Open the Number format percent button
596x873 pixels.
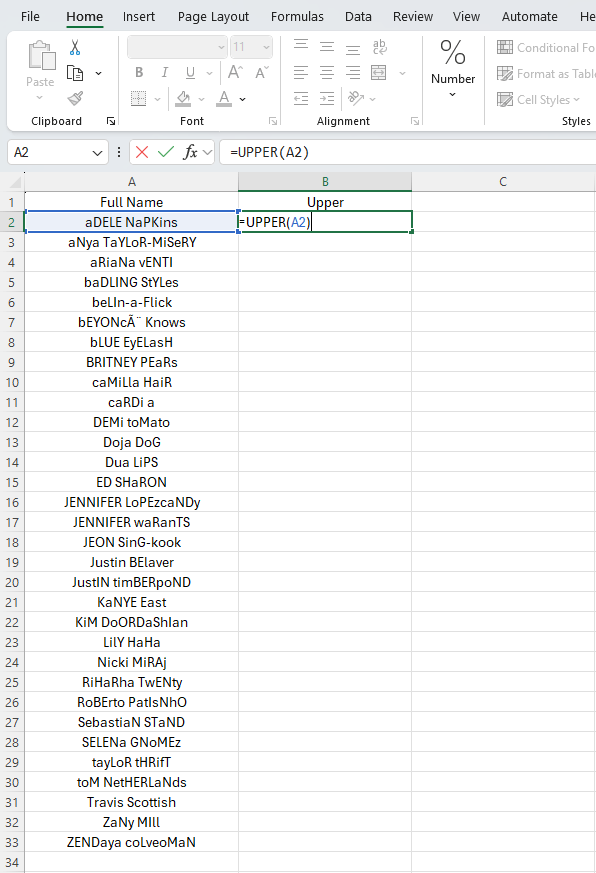pos(453,68)
